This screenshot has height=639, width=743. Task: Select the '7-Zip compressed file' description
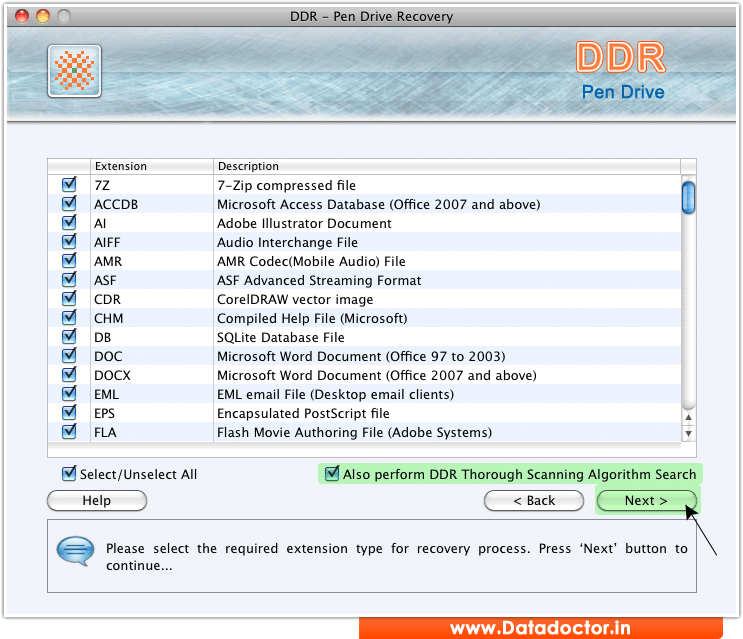[286, 185]
